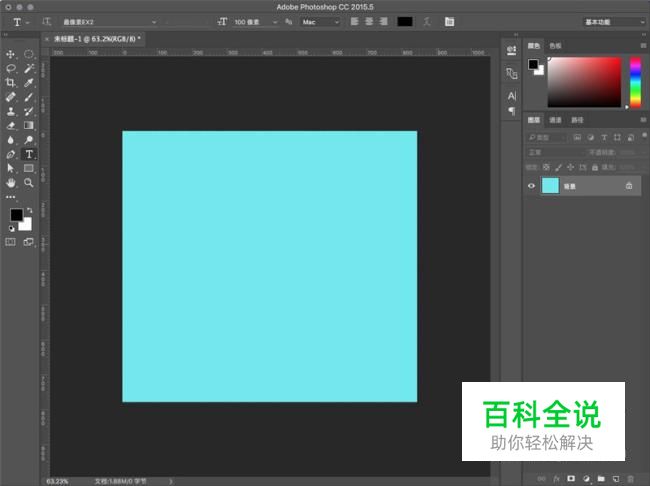Screen dimensions: 650x486
Task: Toggle the lock on 背景 layer
Action: click(629, 186)
